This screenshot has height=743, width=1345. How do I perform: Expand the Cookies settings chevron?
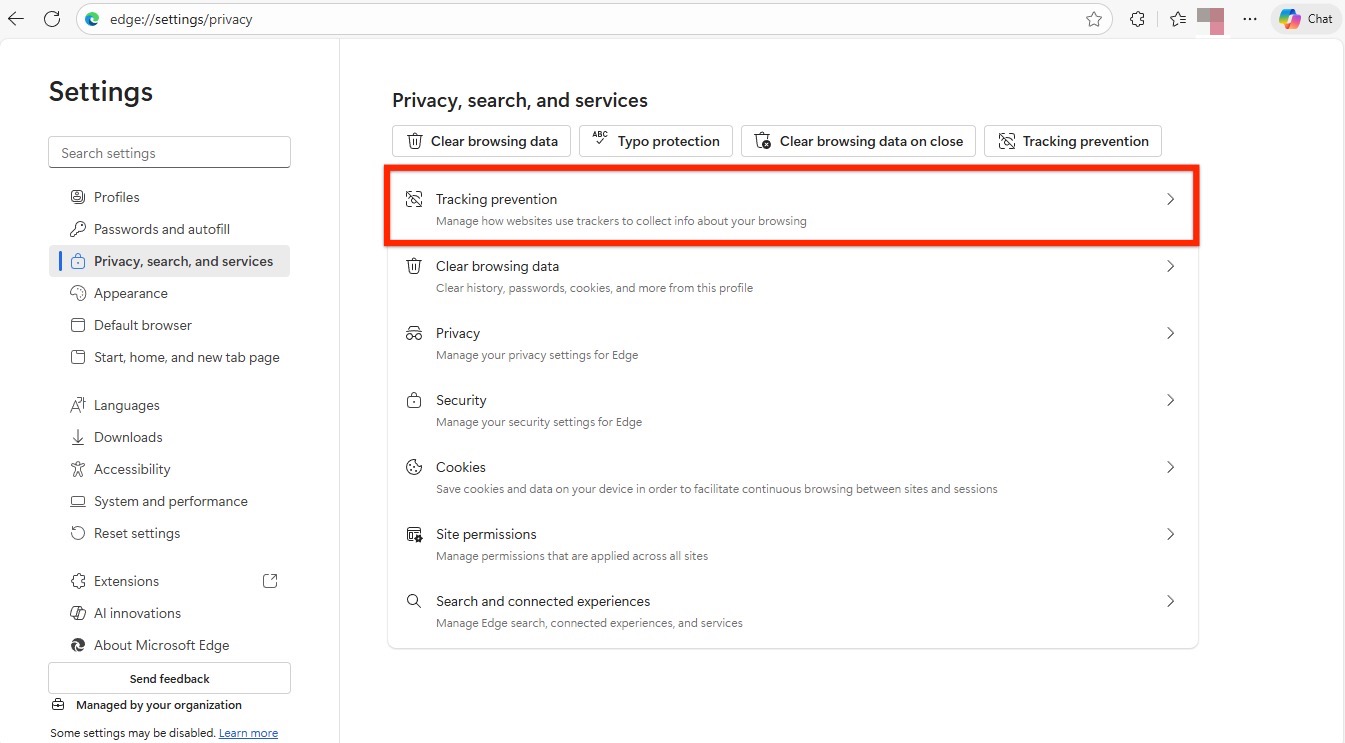coord(1170,467)
